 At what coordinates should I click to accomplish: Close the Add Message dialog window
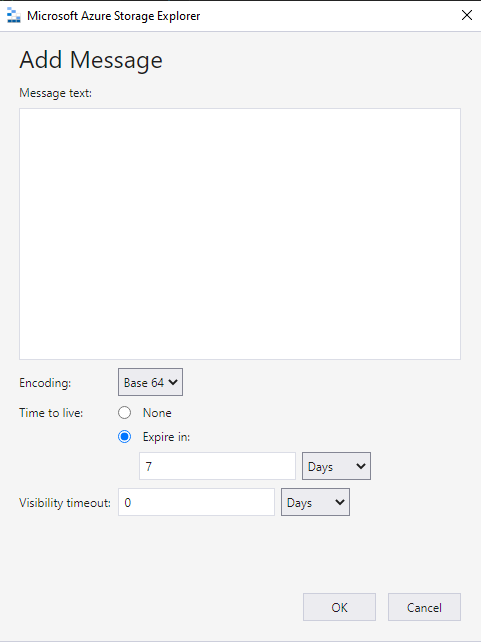pyautogui.click(x=466, y=16)
